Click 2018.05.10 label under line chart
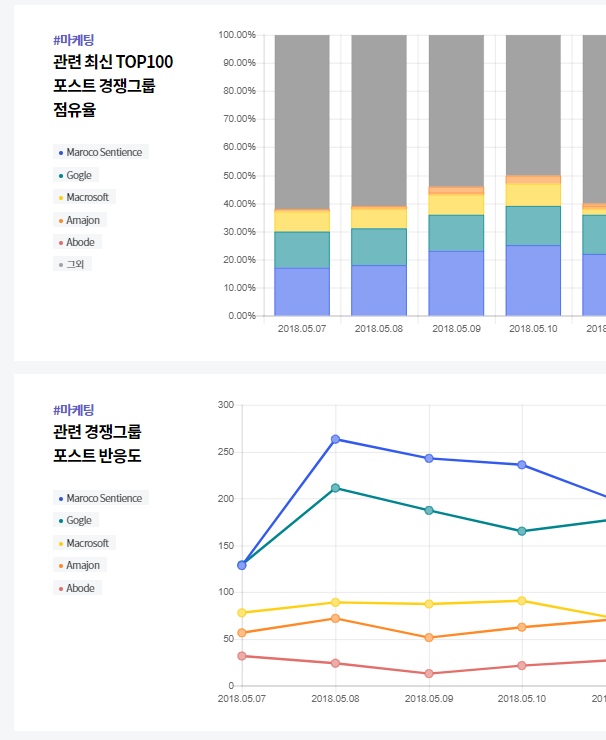The width and height of the screenshot is (606, 740). coord(522,698)
